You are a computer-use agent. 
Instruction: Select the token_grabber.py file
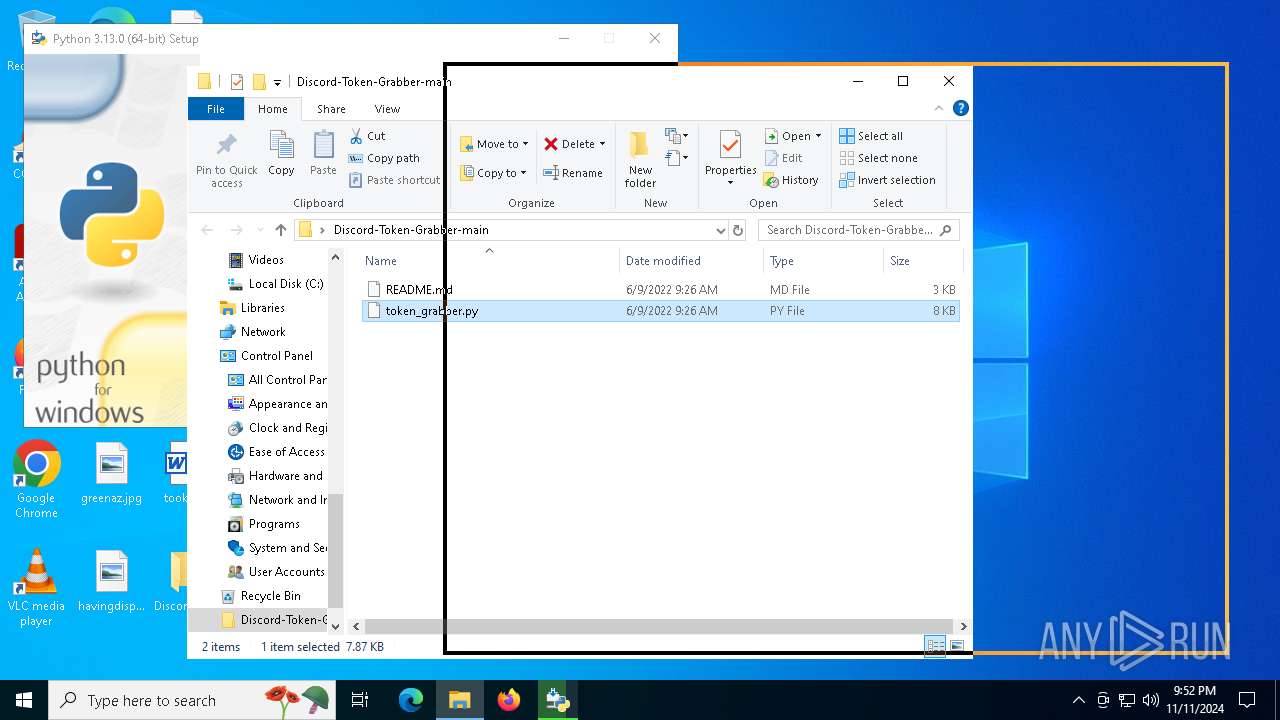coord(660,311)
